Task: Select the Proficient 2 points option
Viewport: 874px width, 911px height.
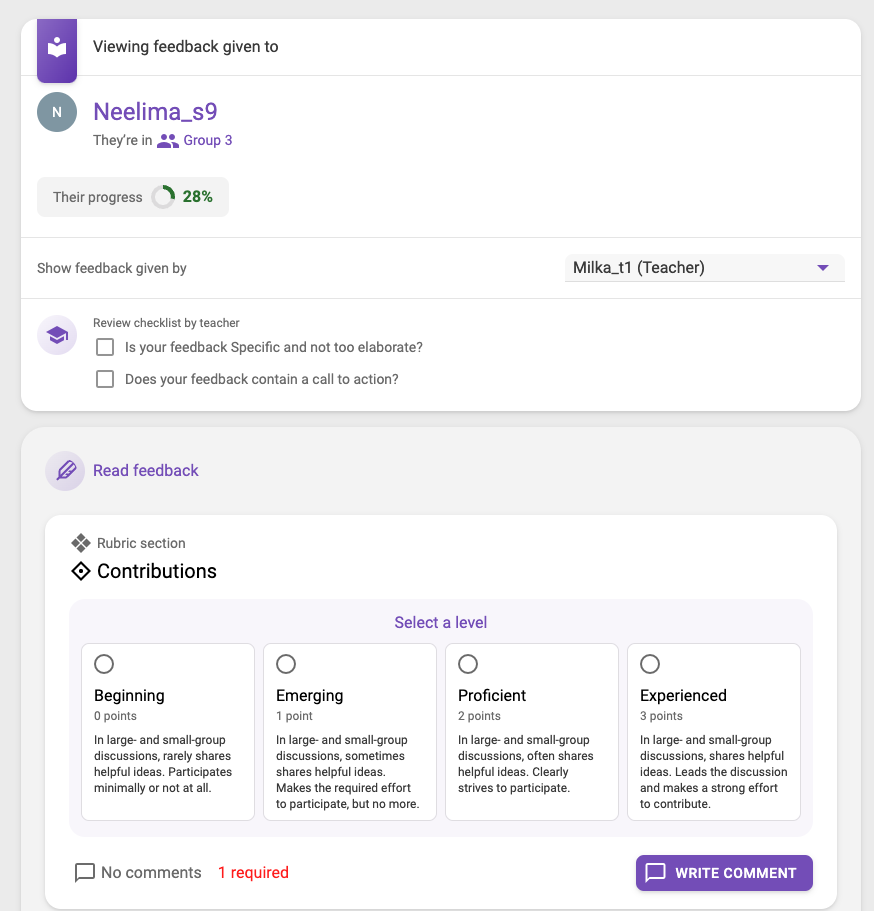Action: (x=468, y=664)
